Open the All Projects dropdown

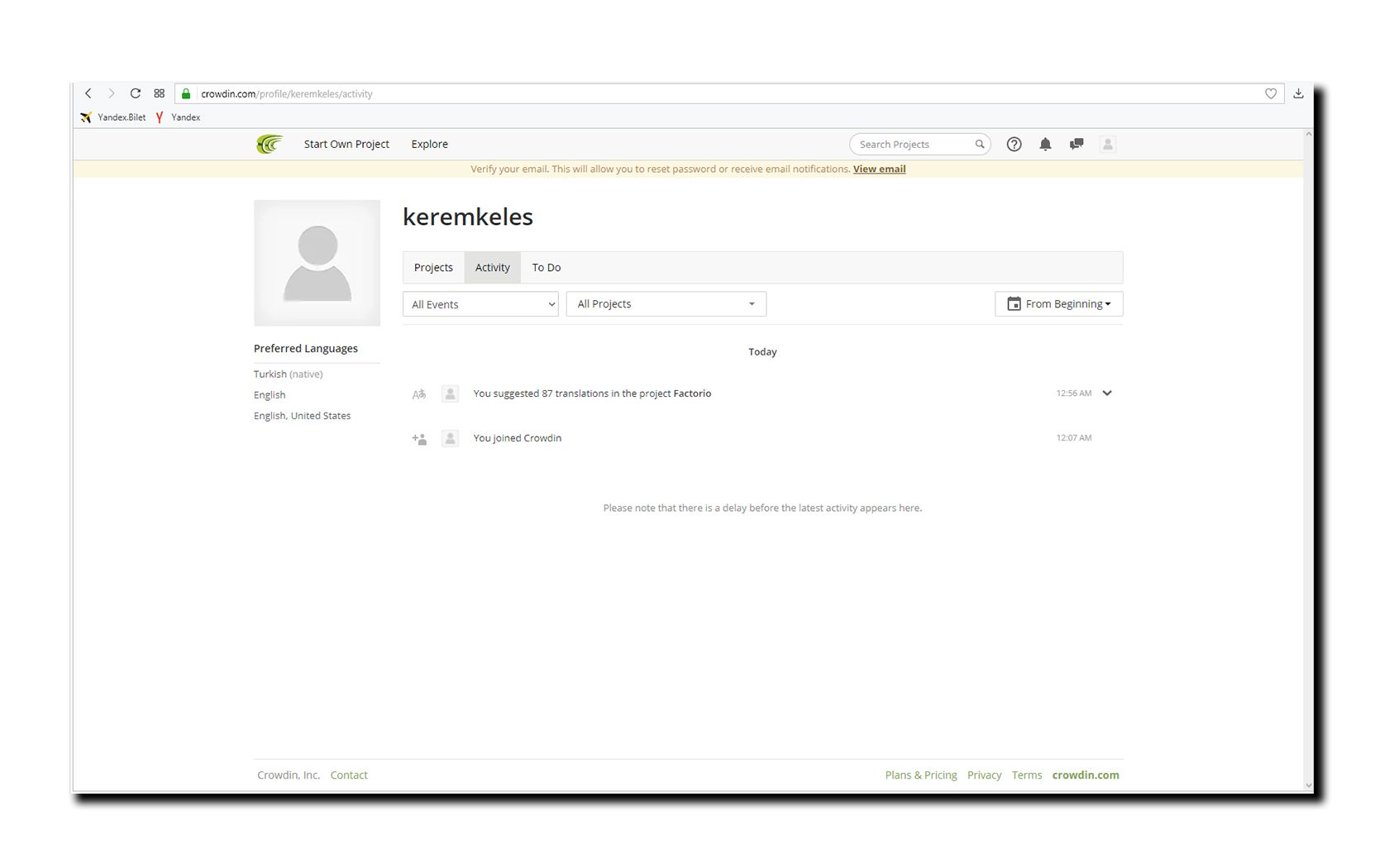coord(666,304)
